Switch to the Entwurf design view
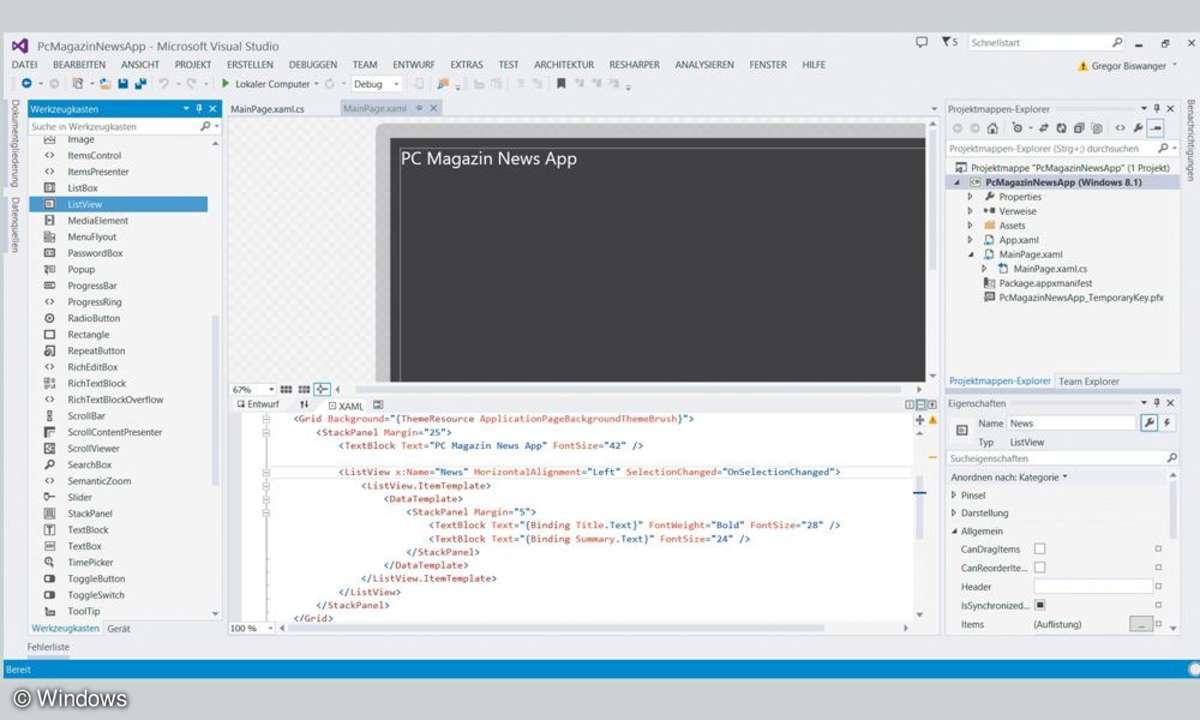The height and width of the screenshot is (720, 1200). point(257,405)
